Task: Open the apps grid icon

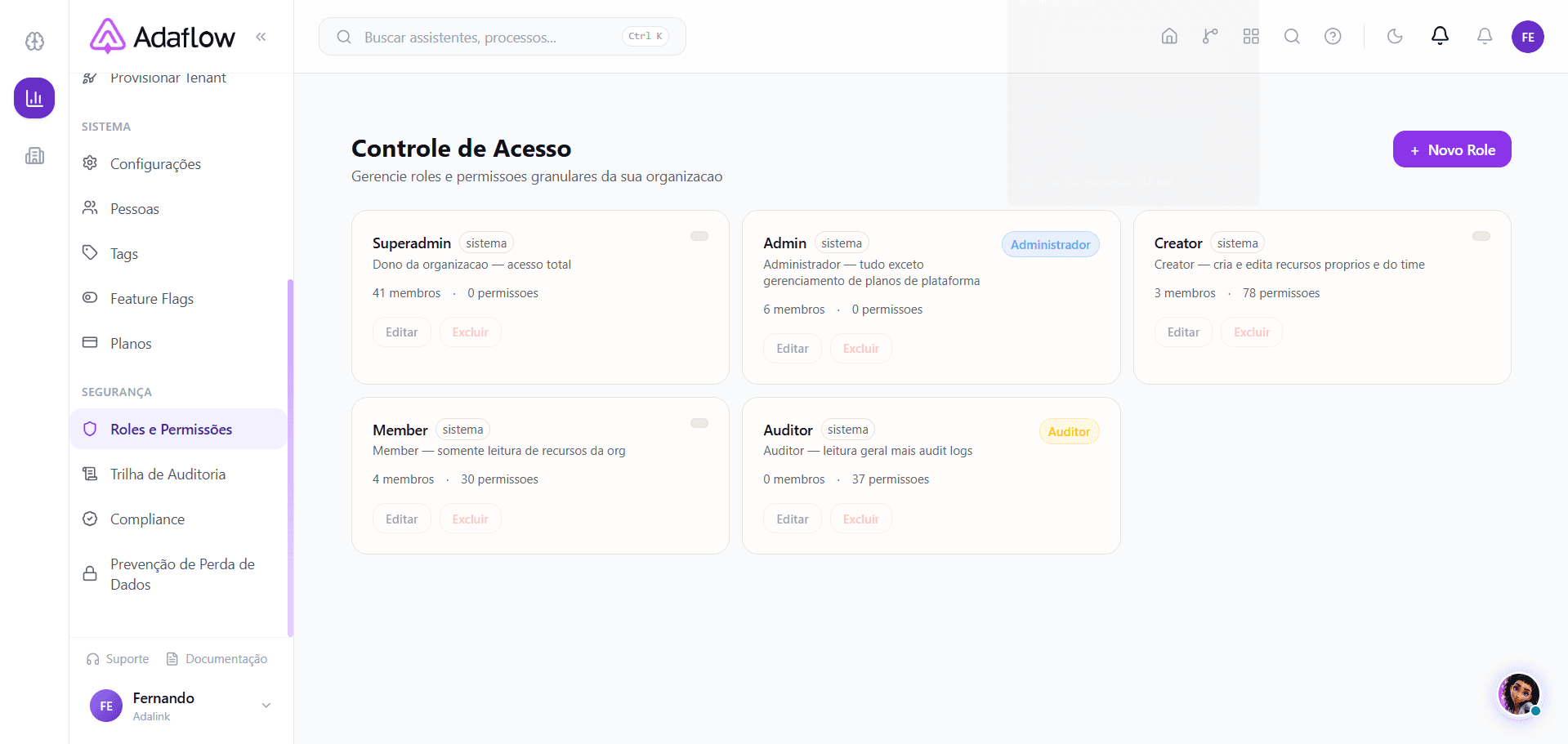Action: coord(1251,37)
